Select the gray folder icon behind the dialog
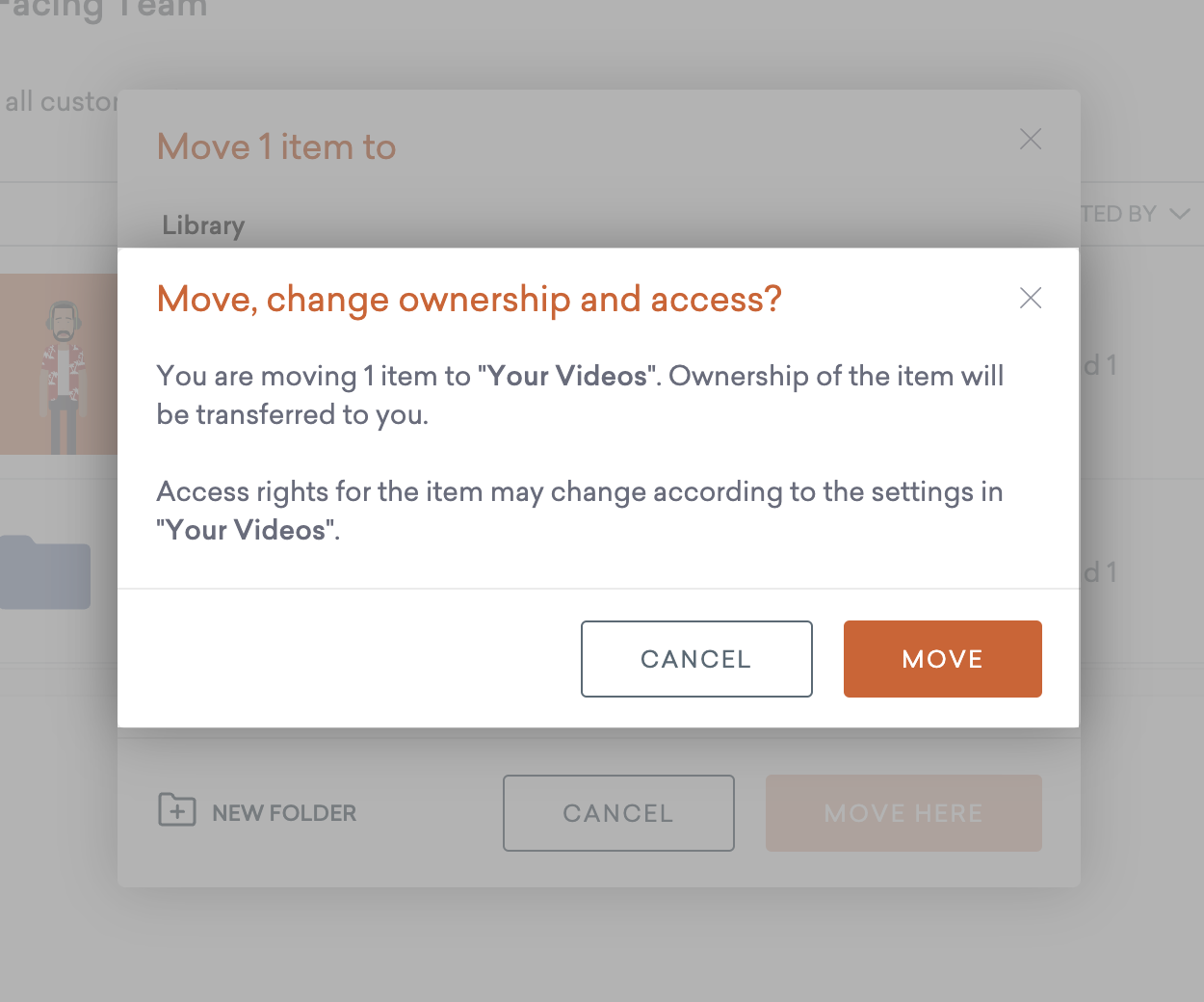Image resolution: width=1204 pixels, height=1002 pixels. pyautogui.click(x=46, y=571)
